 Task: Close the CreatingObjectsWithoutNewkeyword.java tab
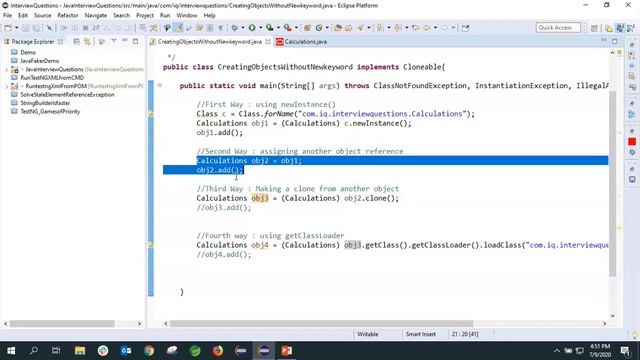(x=268, y=42)
